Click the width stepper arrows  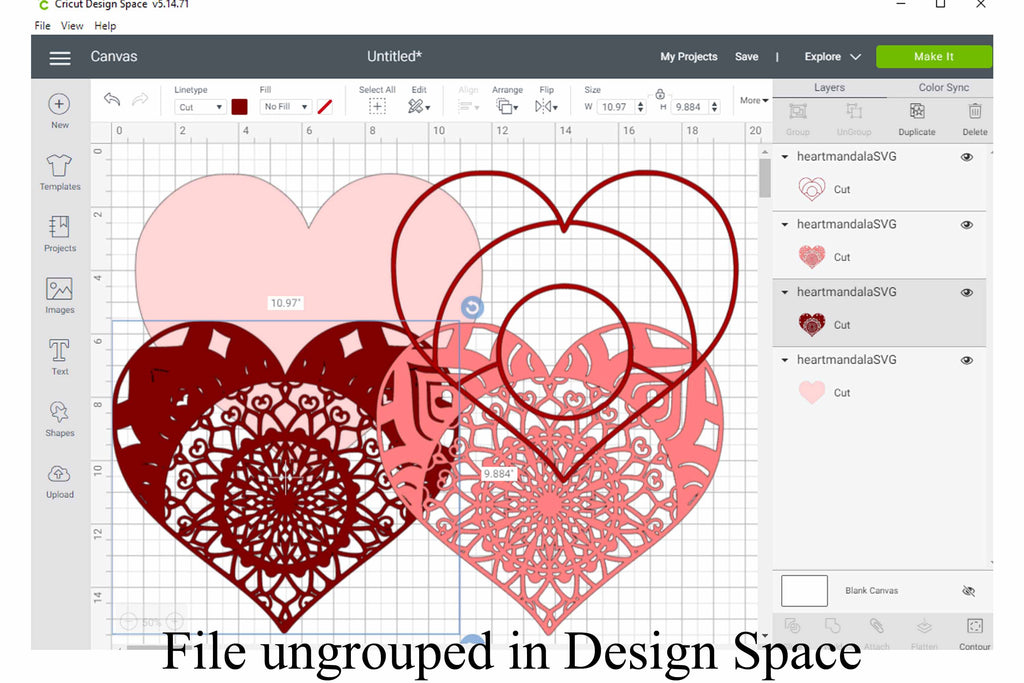[x=640, y=107]
